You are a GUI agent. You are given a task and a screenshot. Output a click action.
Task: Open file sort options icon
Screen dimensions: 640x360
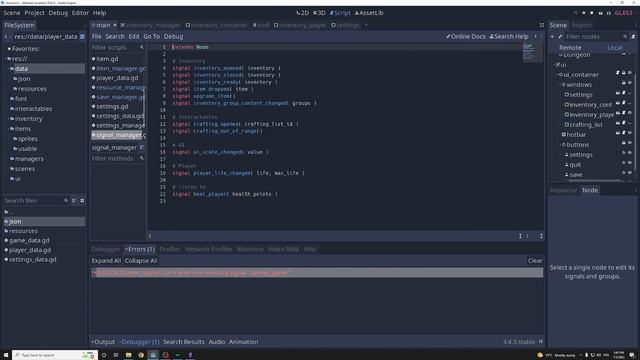(x=74, y=201)
